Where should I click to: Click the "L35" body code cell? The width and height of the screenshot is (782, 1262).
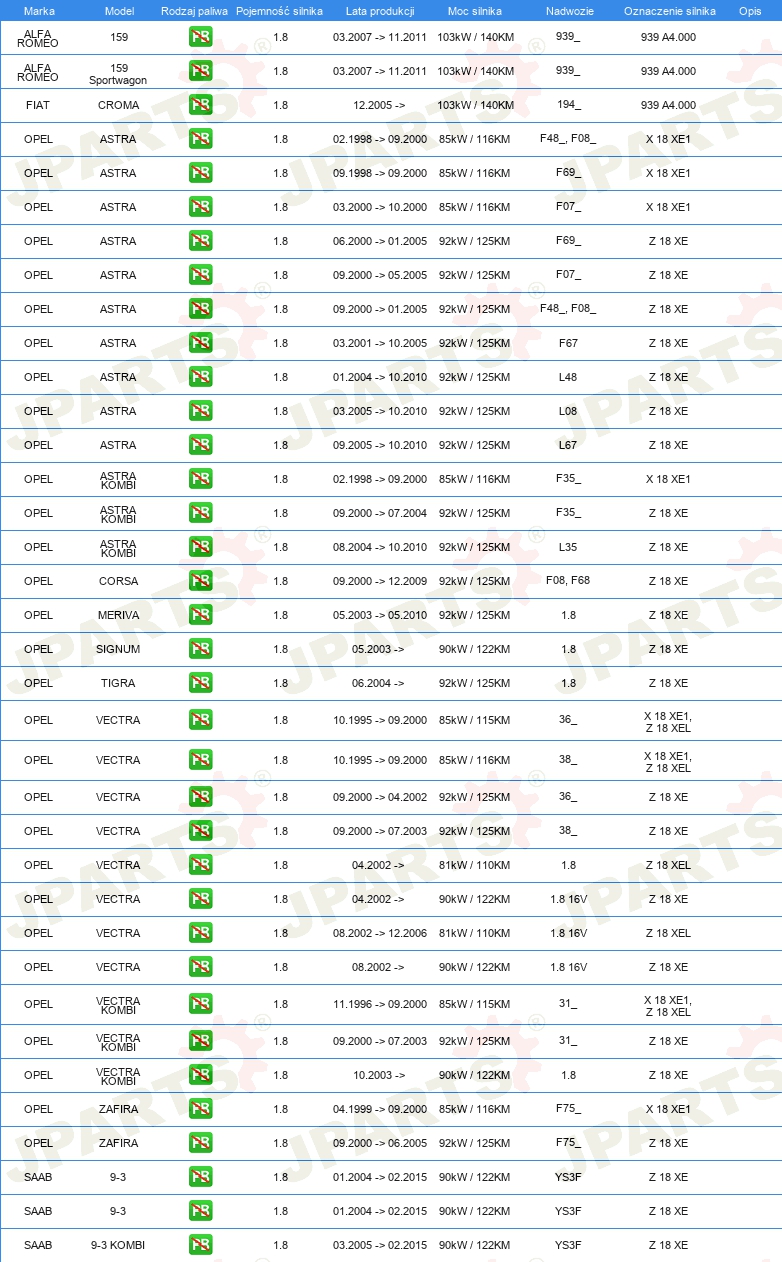568,547
